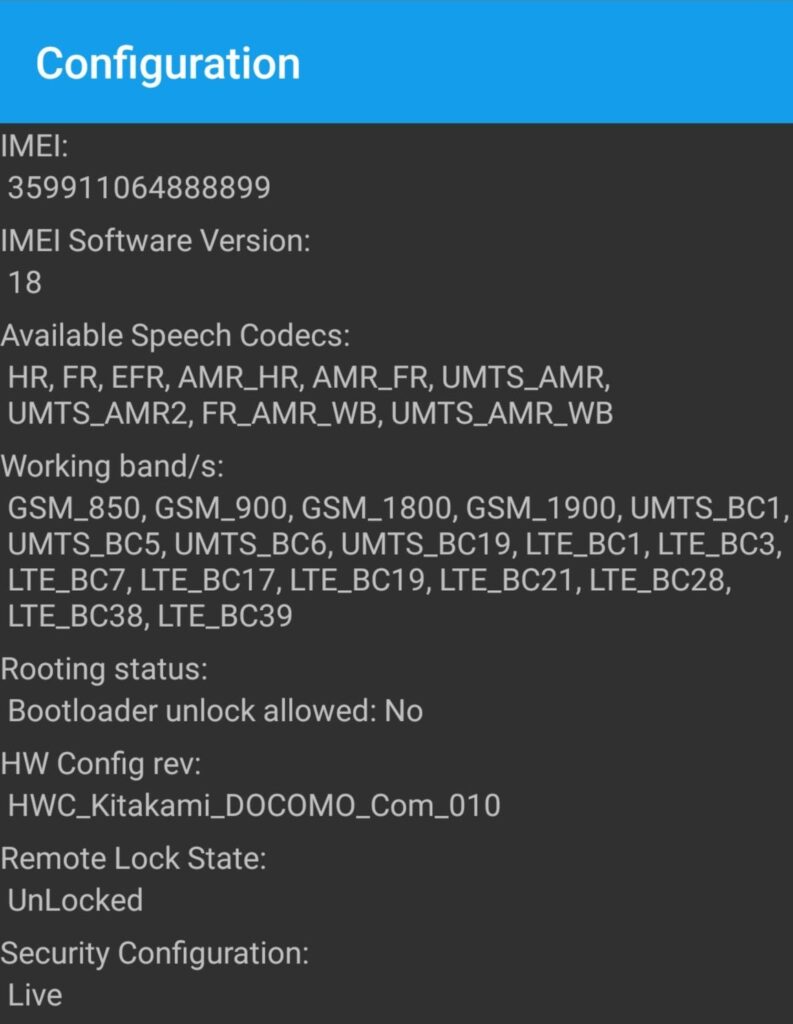The height and width of the screenshot is (1024, 793).
Task: Tap the GSM_850, GSM_900 bands line
Action: [398, 508]
